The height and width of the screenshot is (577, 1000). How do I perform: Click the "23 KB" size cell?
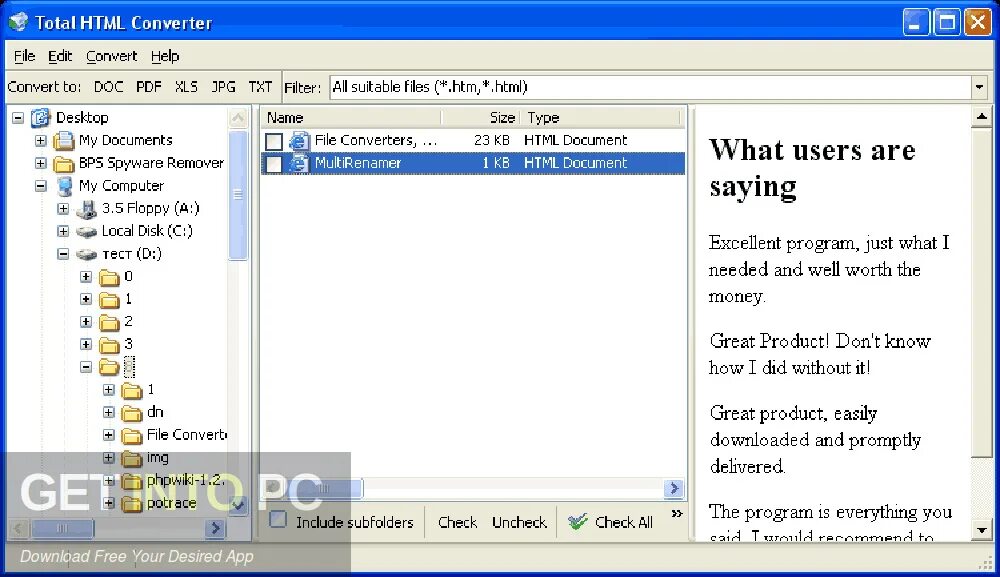492,140
